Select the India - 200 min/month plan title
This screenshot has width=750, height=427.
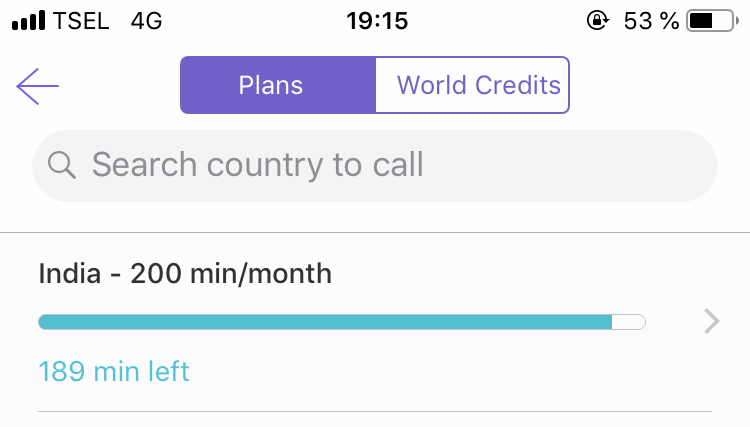pyautogui.click(x=185, y=273)
